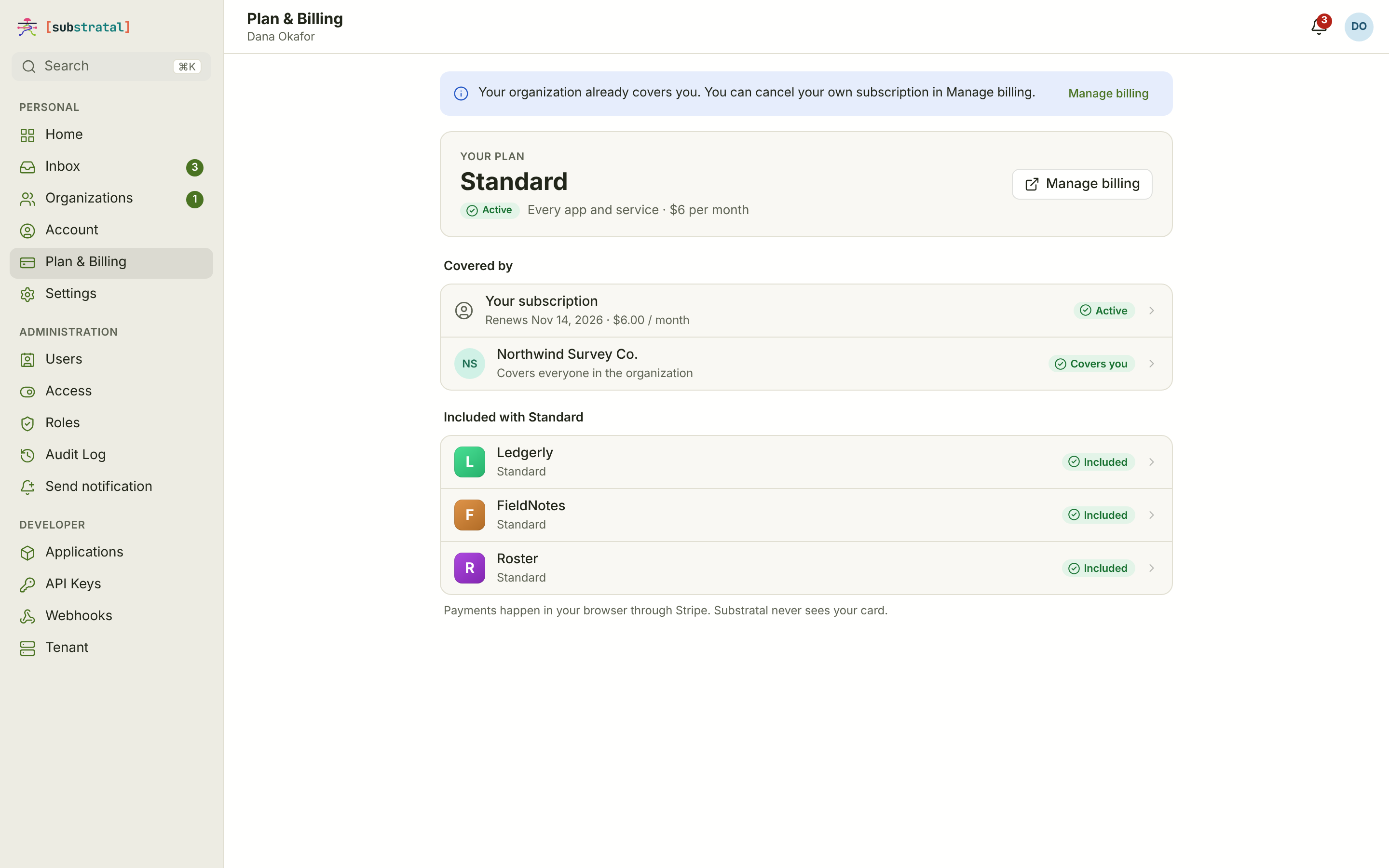The image size is (1389, 868).
Task: Click the Webhooks icon
Action: 27,617
